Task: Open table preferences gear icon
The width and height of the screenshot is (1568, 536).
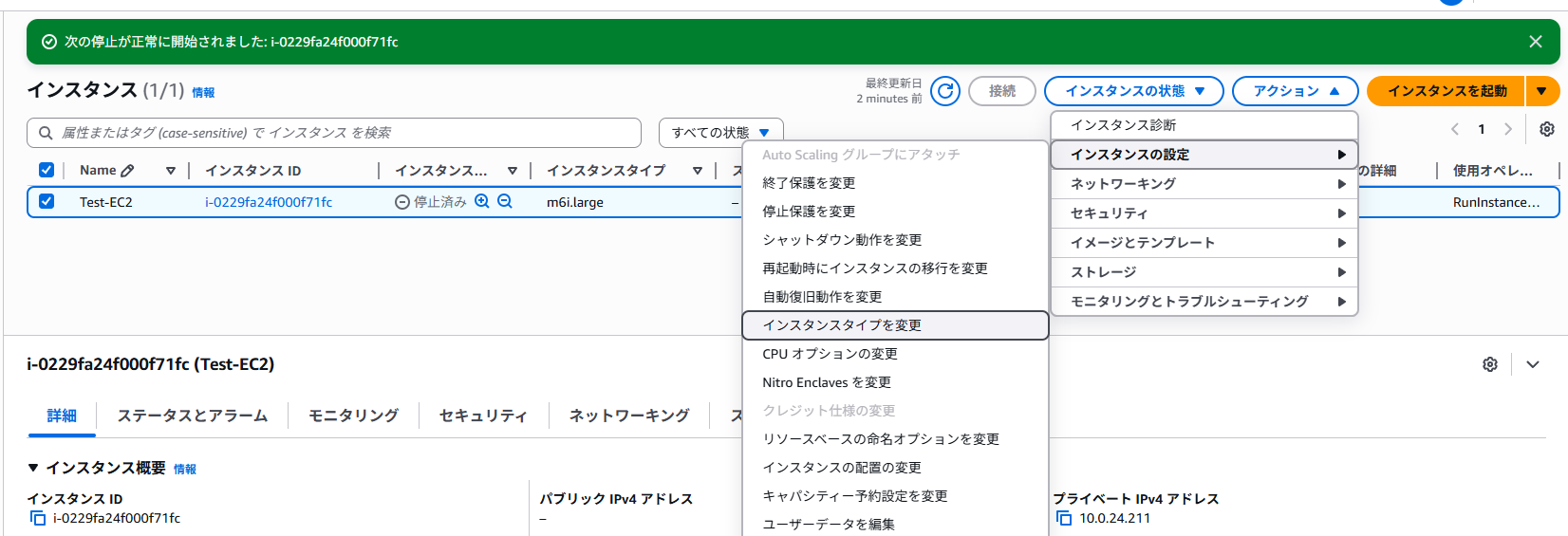Action: (x=1546, y=129)
